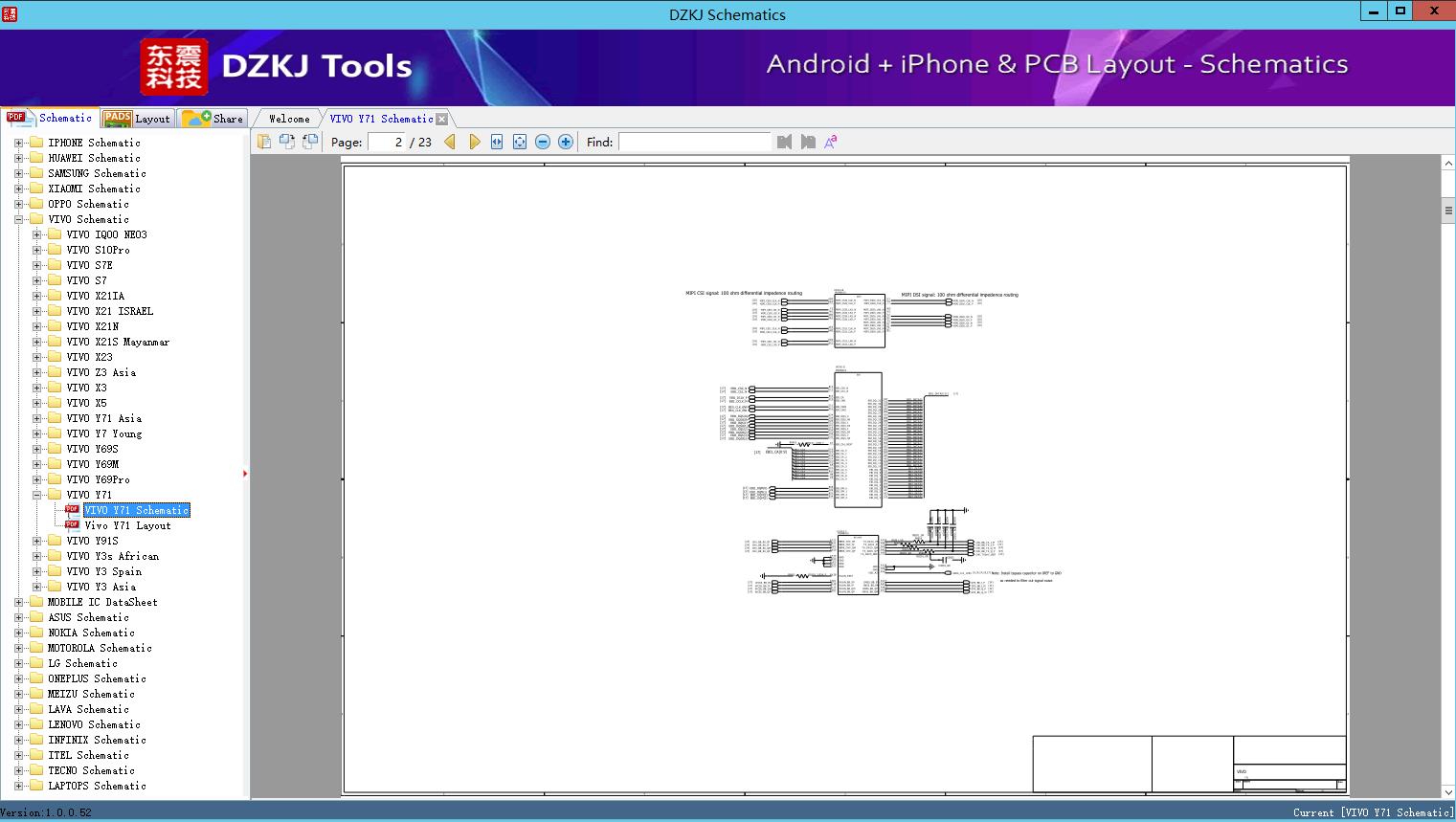Go to the previous page arrow
The height and width of the screenshot is (822, 1456).
(x=450, y=142)
